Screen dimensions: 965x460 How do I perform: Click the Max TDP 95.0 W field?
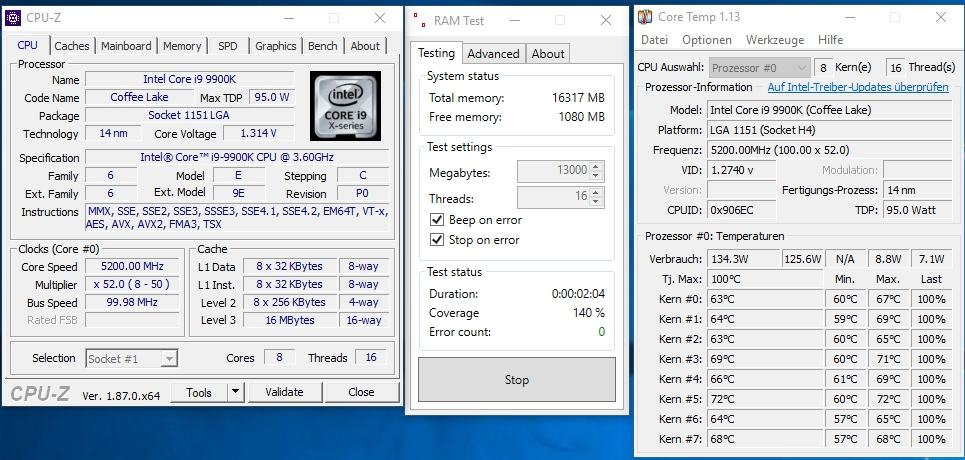271,97
